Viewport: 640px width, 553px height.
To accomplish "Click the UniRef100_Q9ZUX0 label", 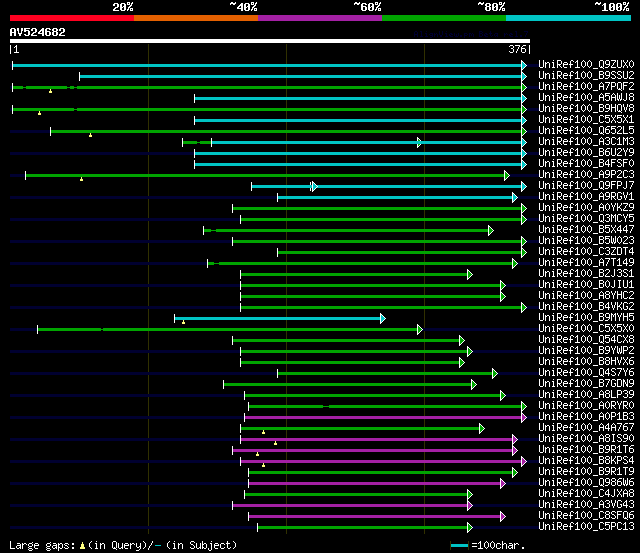I will (x=586, y=64).
